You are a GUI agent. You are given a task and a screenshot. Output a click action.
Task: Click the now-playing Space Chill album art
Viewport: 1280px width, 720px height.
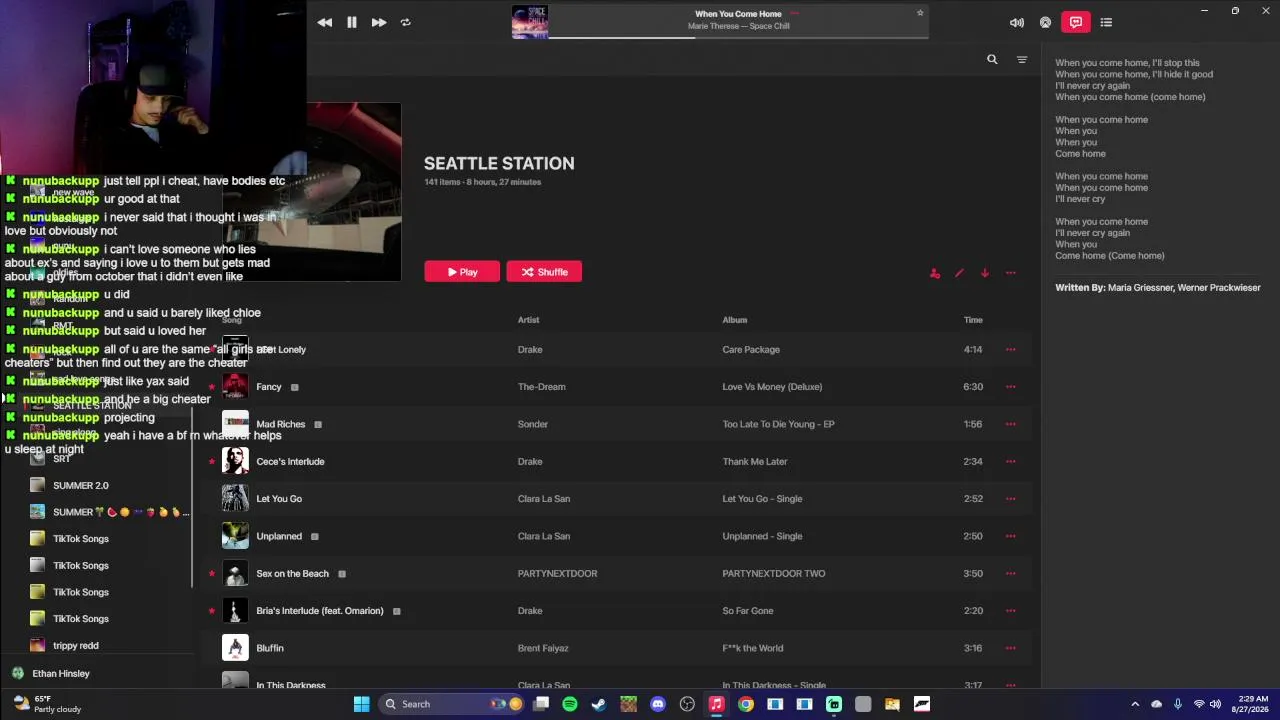point(530,22)
